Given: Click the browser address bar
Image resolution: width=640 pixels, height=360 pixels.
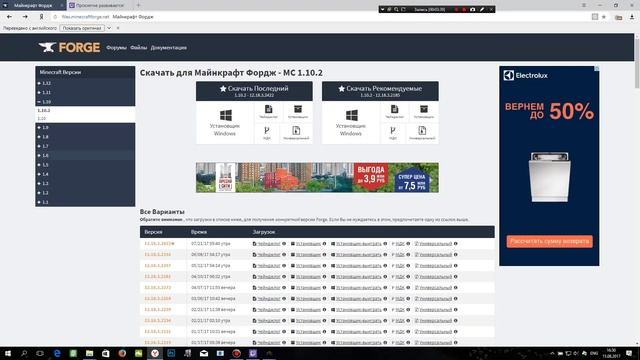Looking at the screenshot, I should (318, 17).
